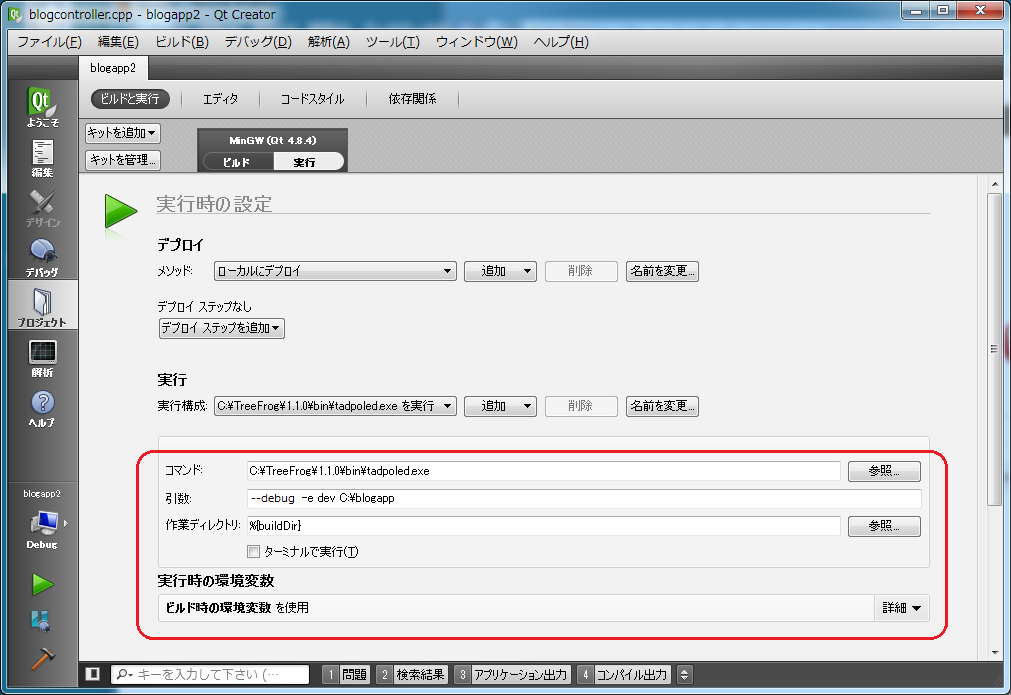Viewport: 1011px width, 695px height.
Task: Open the 解析 analyze mode
Action: [43, 357]
